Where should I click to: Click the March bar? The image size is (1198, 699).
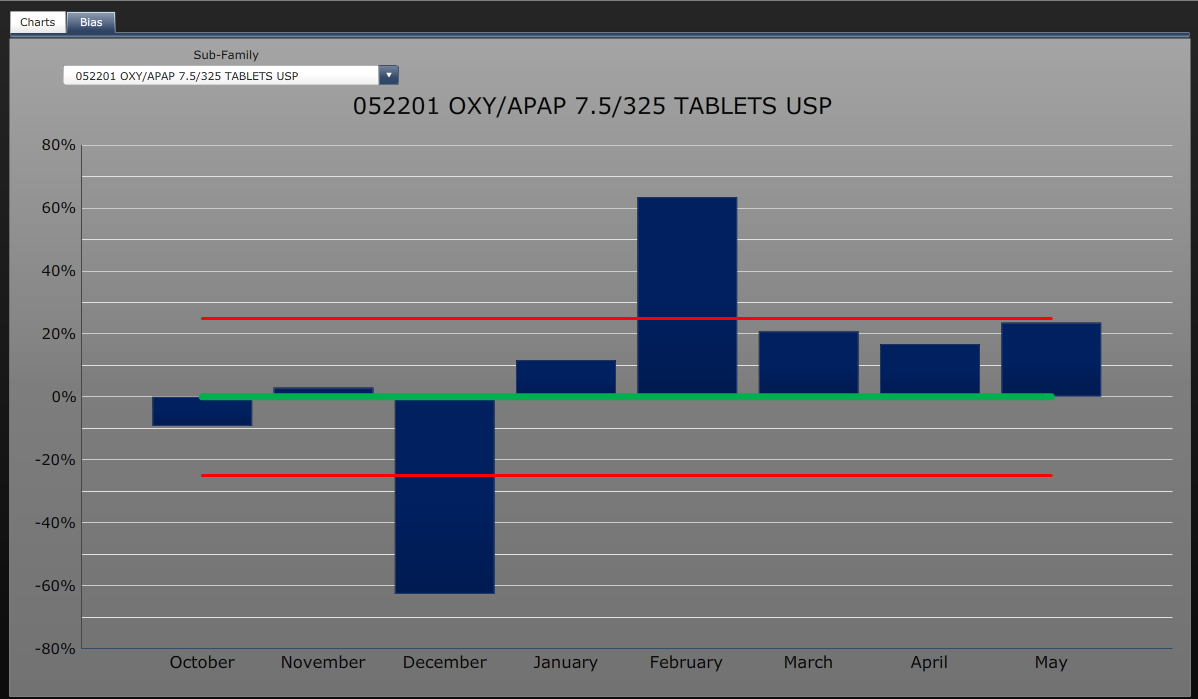808,360
